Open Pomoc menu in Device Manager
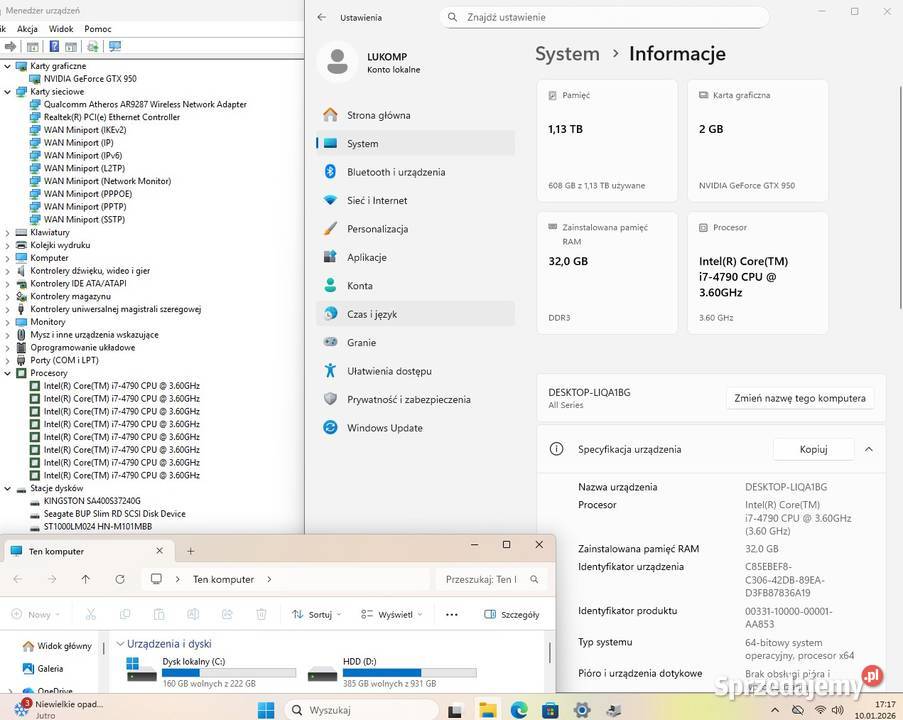This screenshot has width=903, height=720. point(98,29)
